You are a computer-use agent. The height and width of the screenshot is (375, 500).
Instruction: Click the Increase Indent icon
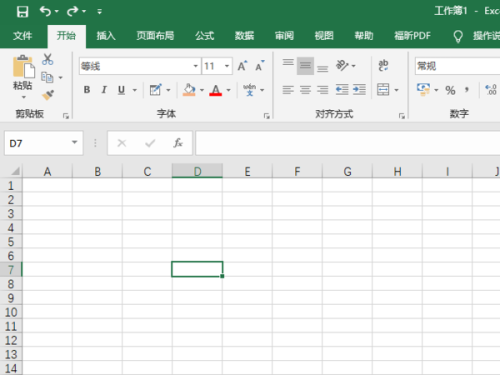coord(359,89)
